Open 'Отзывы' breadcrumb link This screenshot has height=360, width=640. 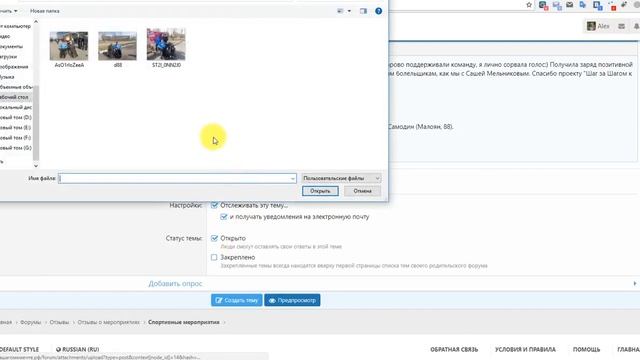click(59, 322)
